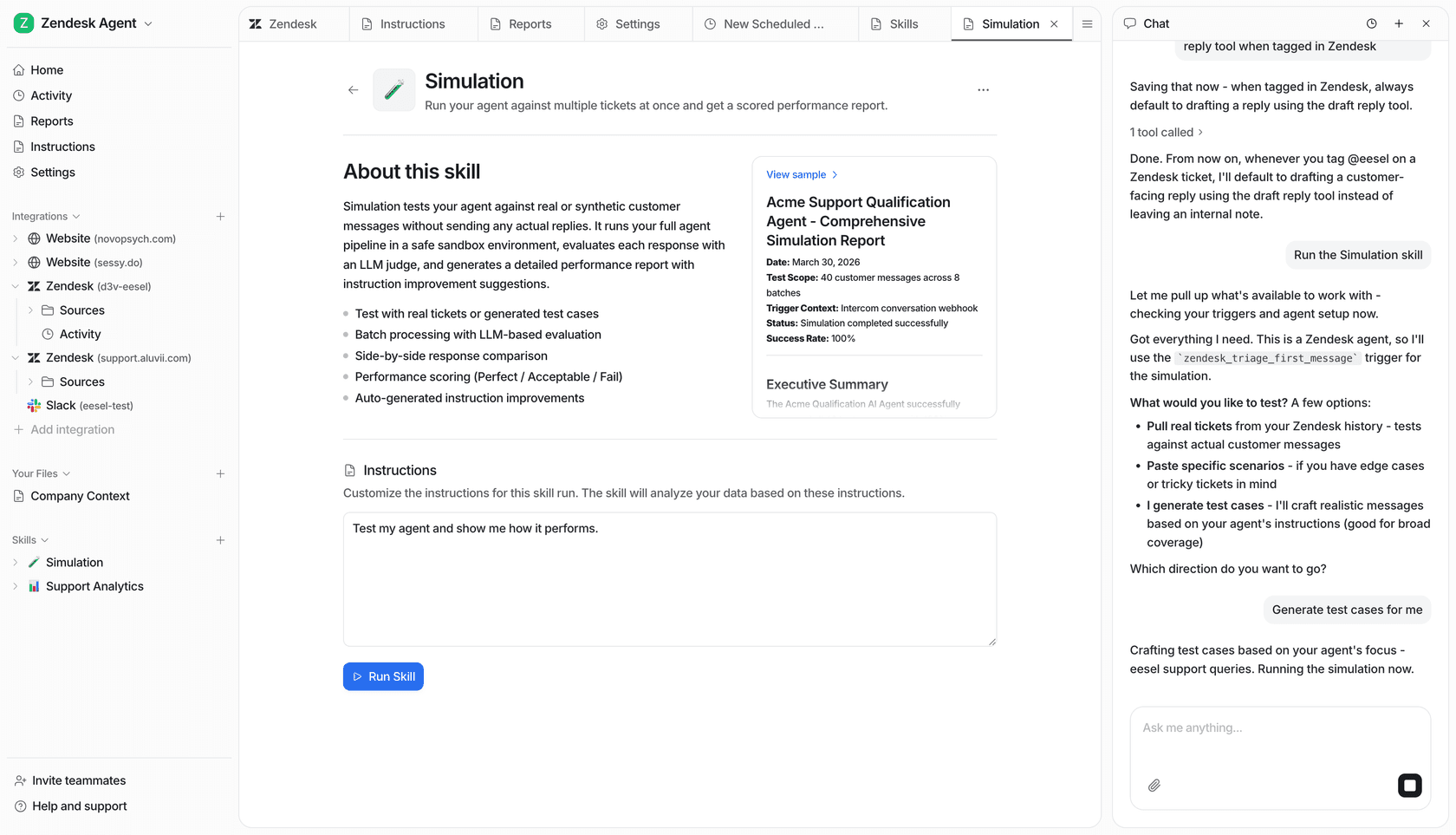1456x835 pixels.
Task: Open the three-dot menu on the Simulation page
Action: [x=983, y=89]
